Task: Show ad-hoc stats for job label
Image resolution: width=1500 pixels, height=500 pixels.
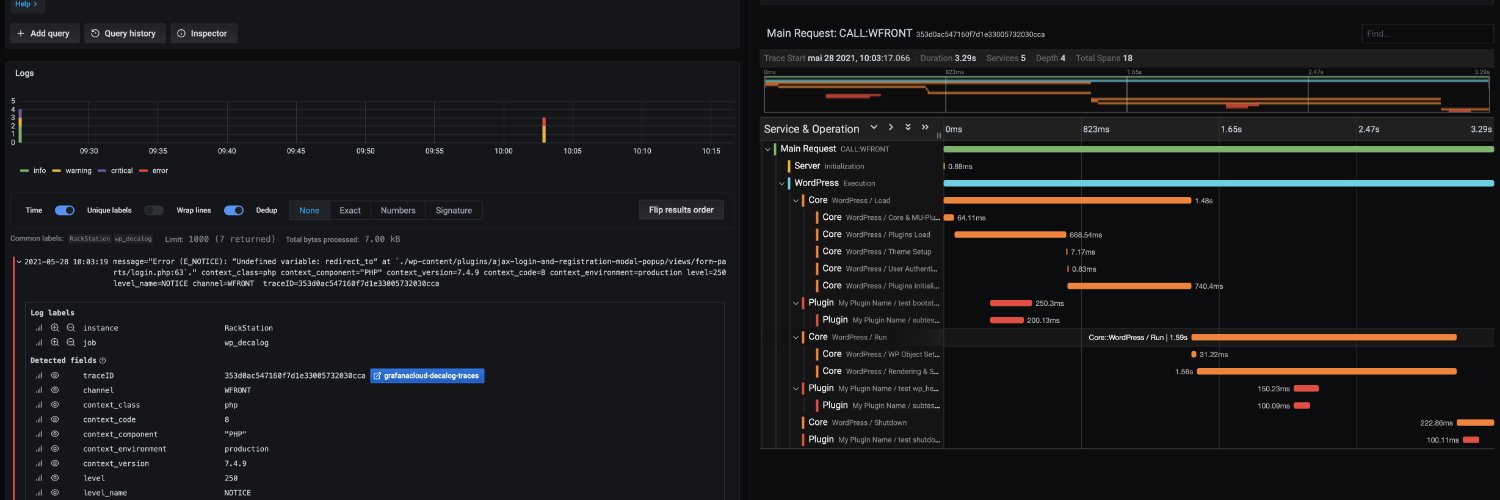Action: click(x=40, y=342)
